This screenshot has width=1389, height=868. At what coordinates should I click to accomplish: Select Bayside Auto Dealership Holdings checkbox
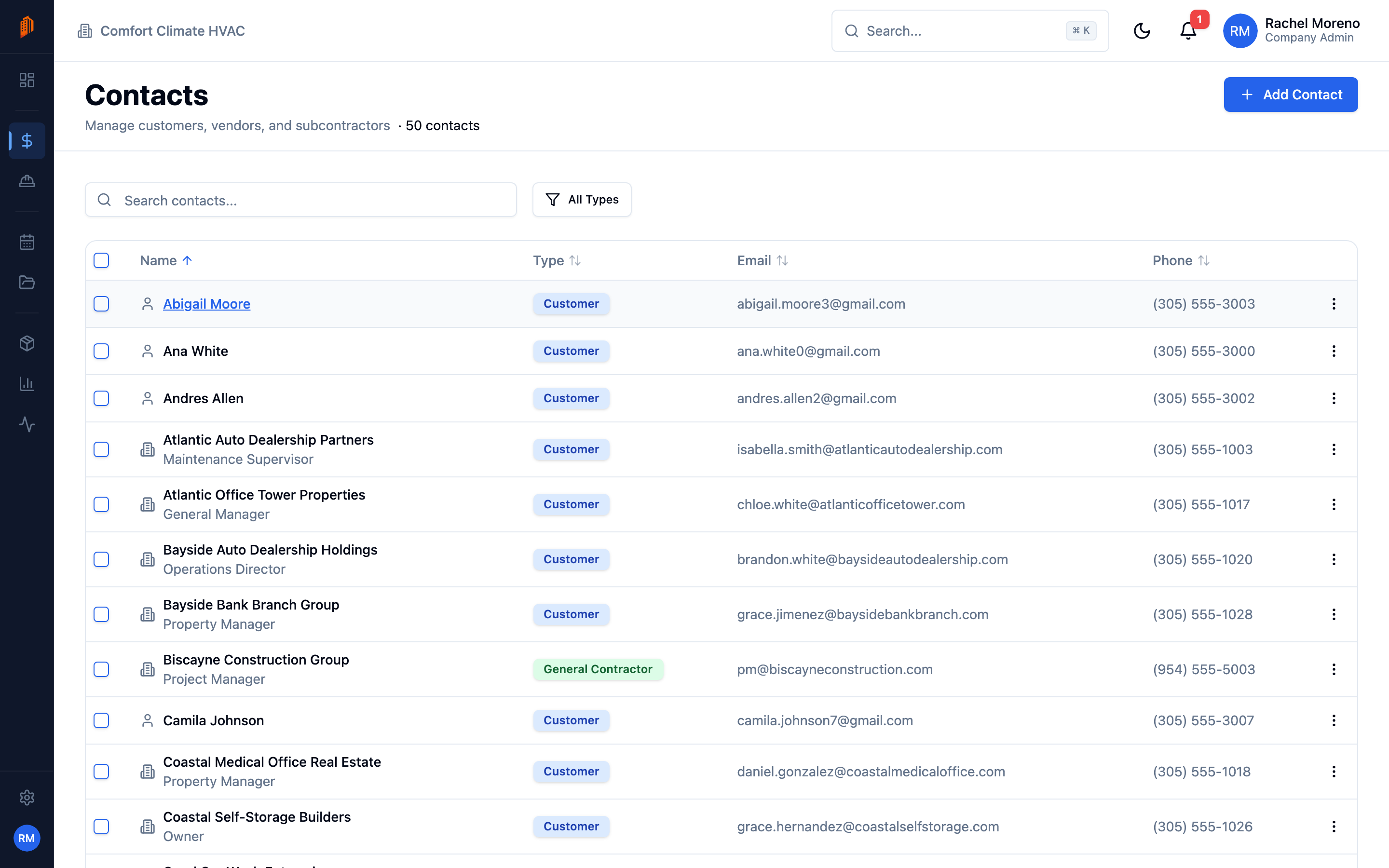(x=102, y=559)
